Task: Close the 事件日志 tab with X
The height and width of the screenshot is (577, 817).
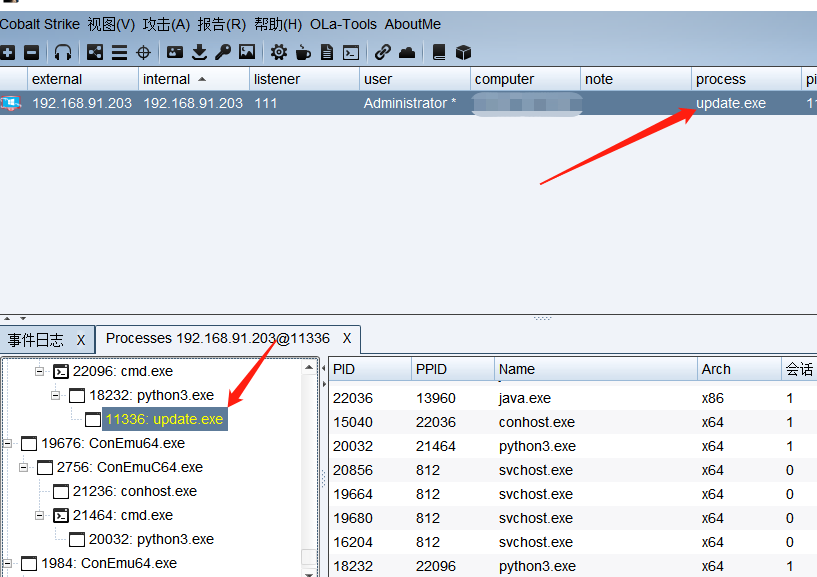Action: [81, 340]
